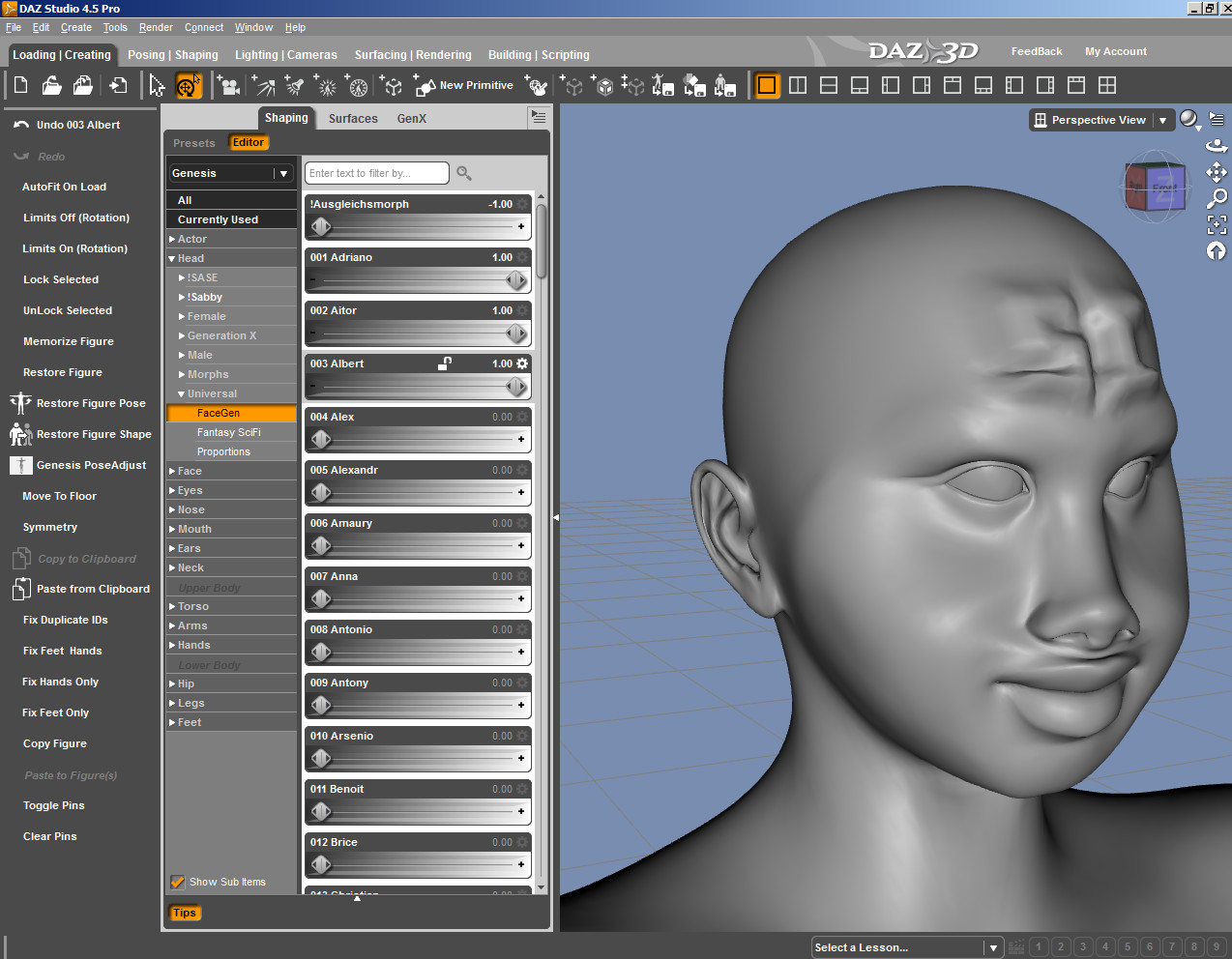Image resolution: width=1232 pixels, height=959 pixels.
Task: Collapse the Universal tree node
Action: [182, 393]
